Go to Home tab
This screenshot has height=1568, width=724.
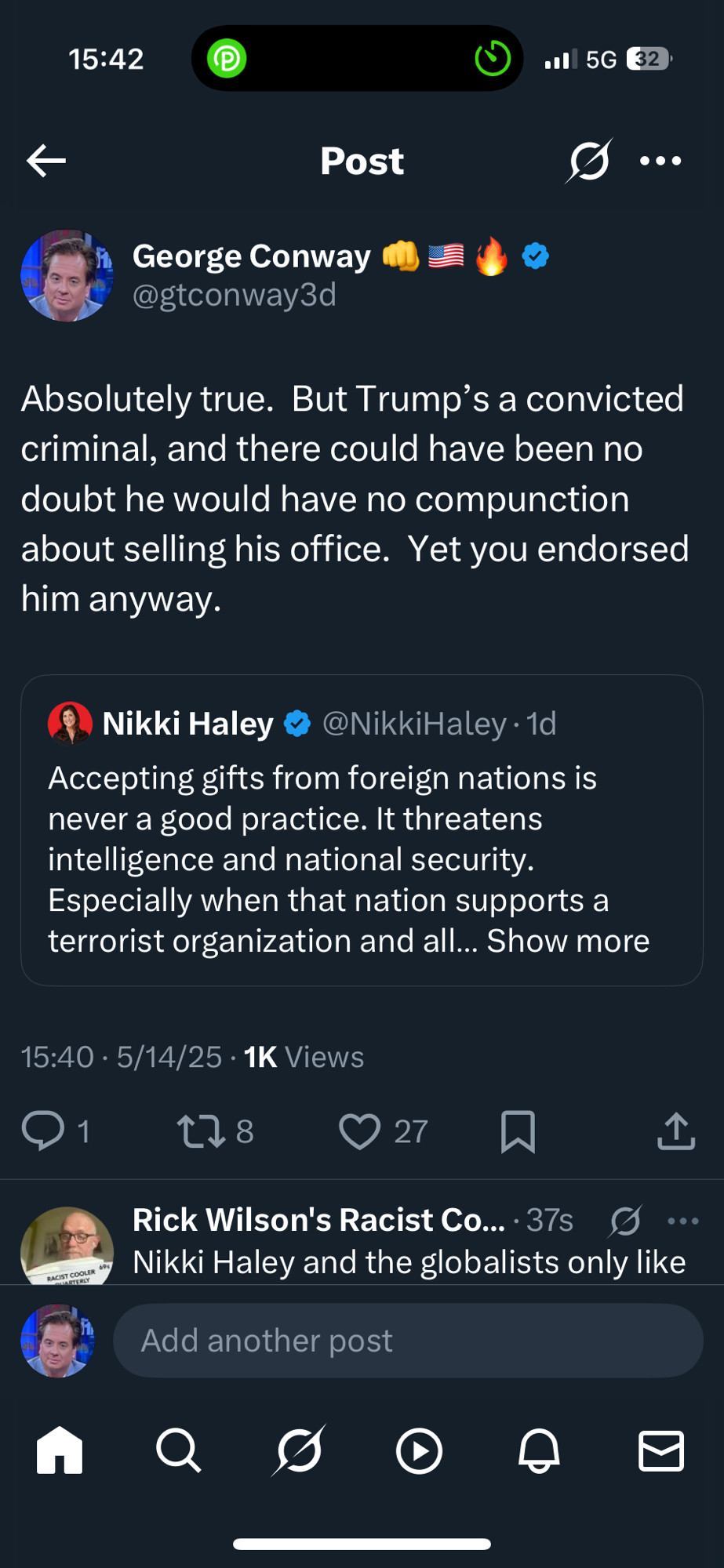(x=60, y=1450)
